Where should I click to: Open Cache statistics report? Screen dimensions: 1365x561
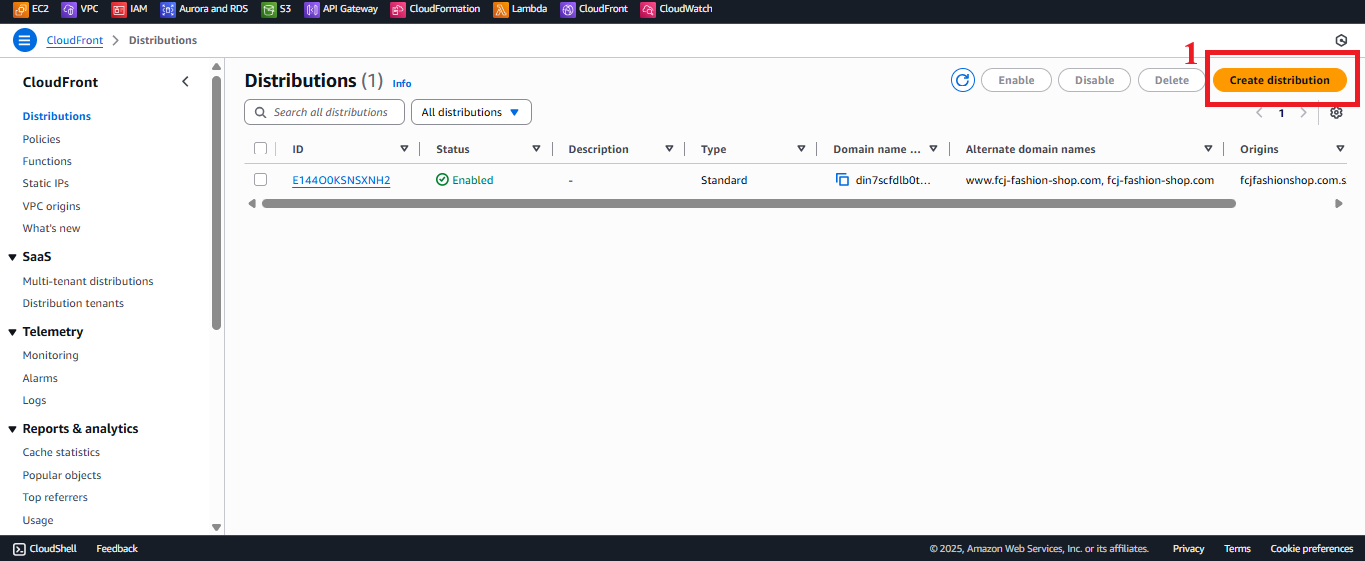click(x=61, y=452)
